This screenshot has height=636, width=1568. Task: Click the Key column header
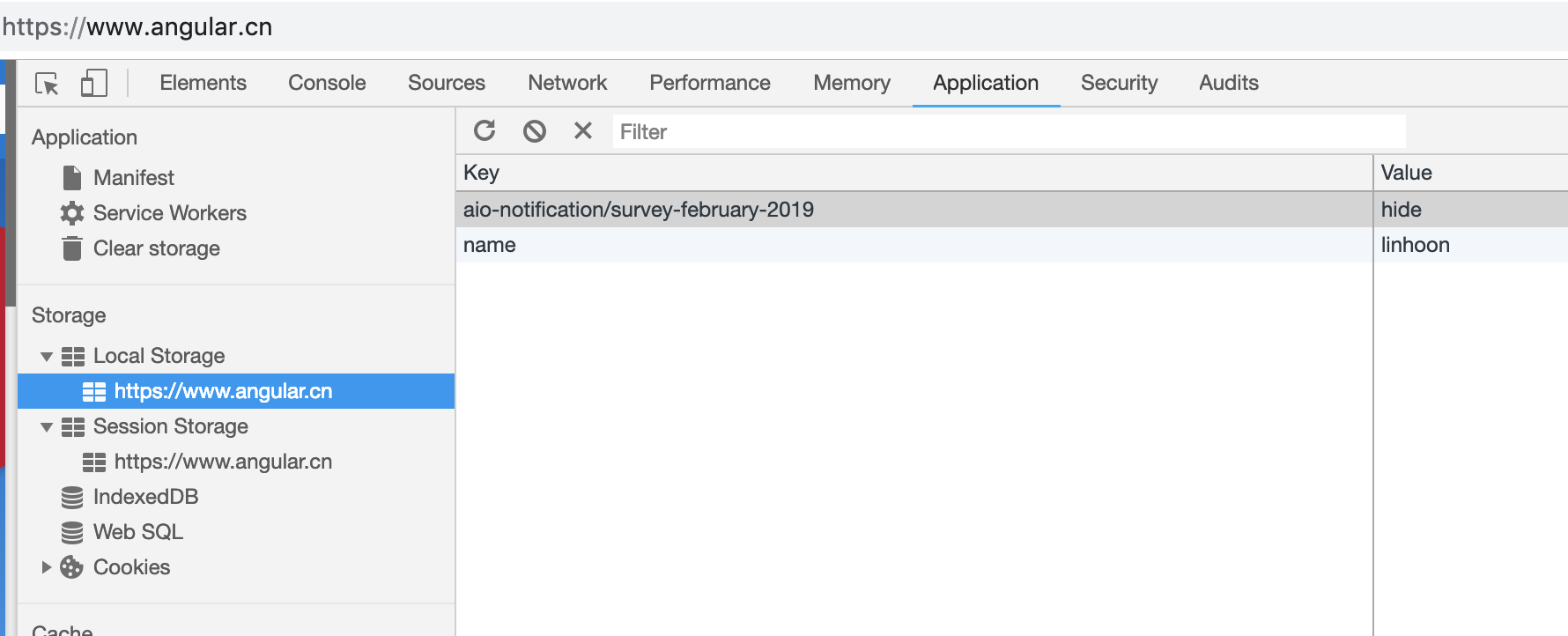point(913,173)
